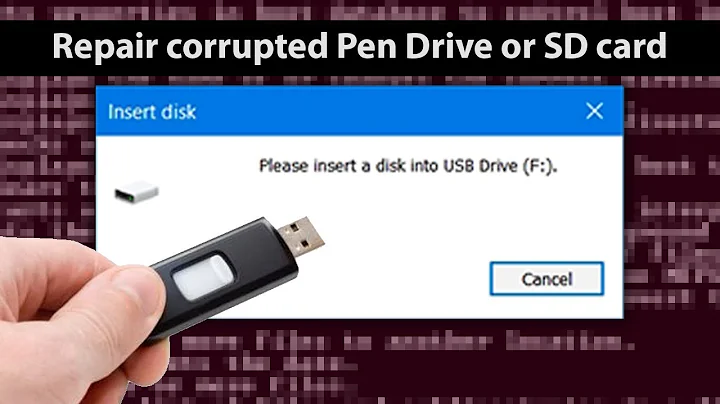Viewport: 720px width, 404px height.
Task: Click the "USB Drive" words in the message
Action: coord(480,166)
